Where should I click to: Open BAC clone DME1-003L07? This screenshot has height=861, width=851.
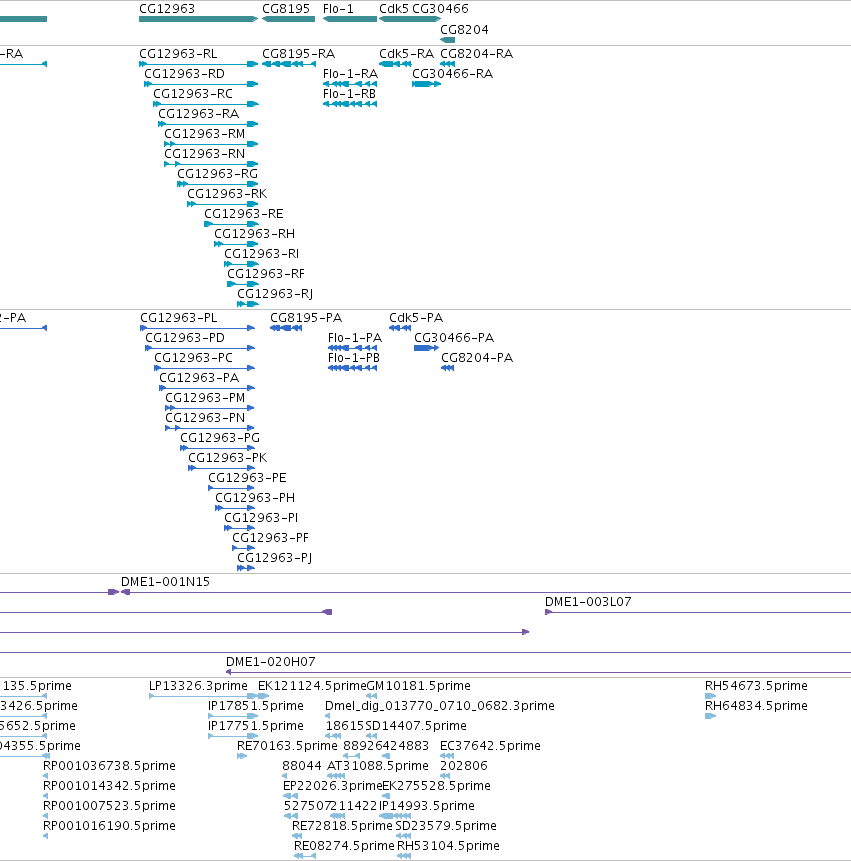click(588, 602)
